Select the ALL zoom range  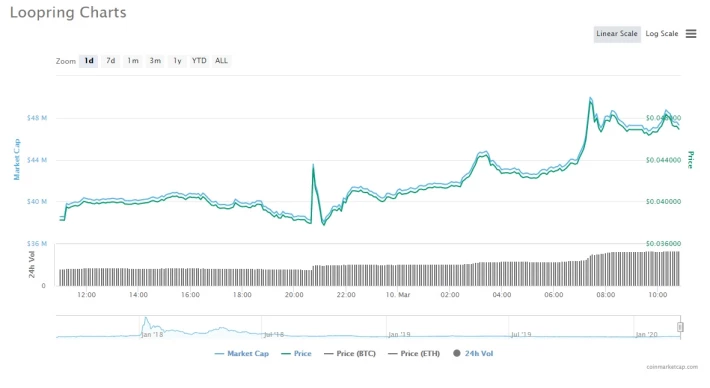(221, 61)
